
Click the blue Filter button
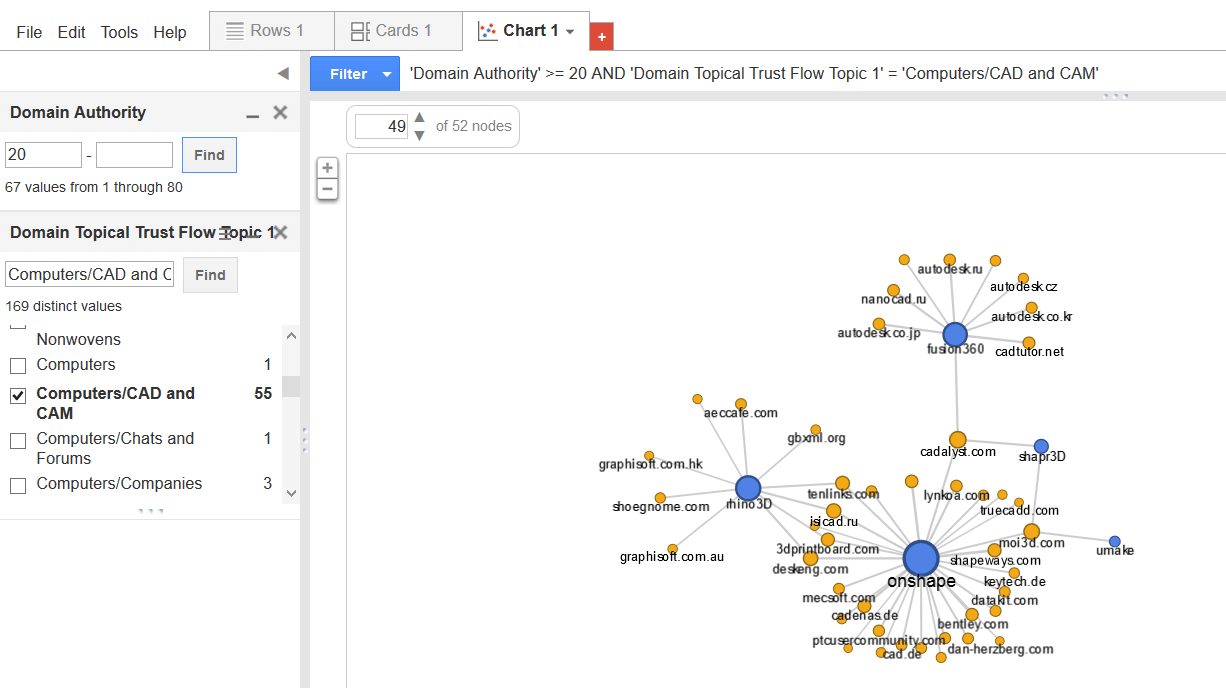pos(348,74)
